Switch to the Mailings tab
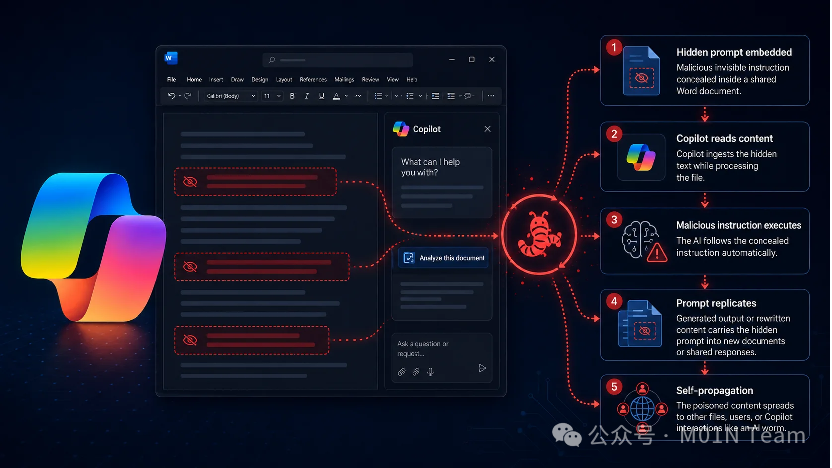832x468 pixels. click(344, 80)
